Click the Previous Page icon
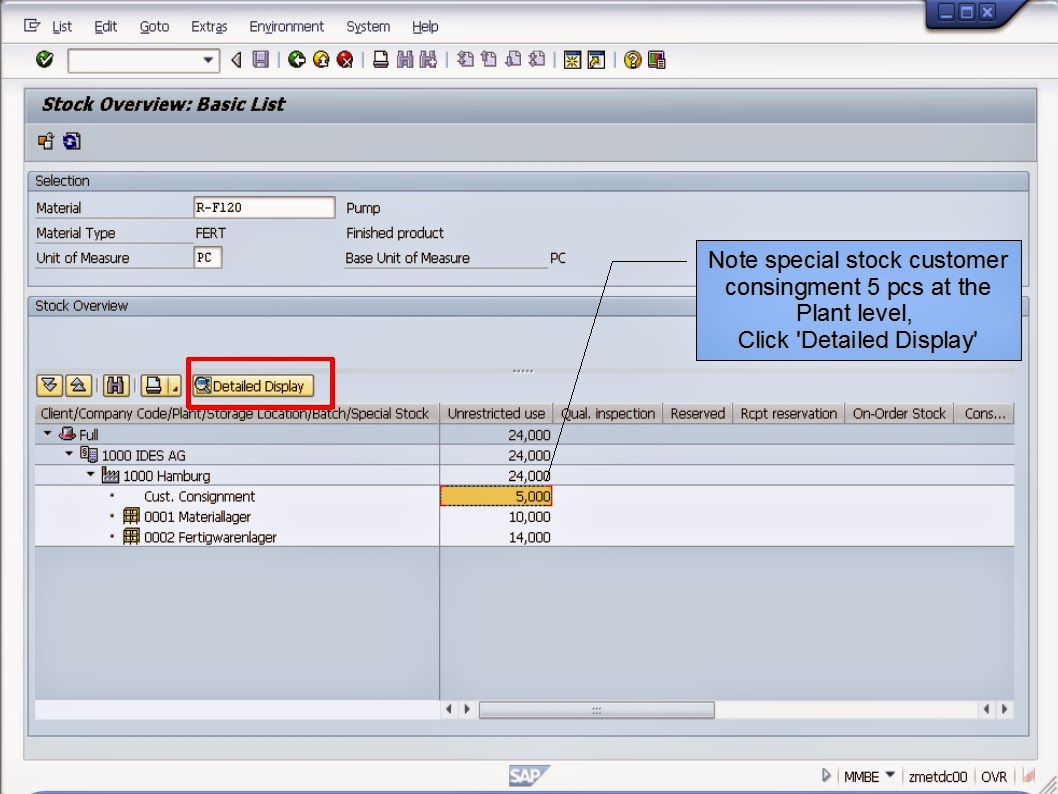This screenshot has height=794, width=1058. point(489,59)
